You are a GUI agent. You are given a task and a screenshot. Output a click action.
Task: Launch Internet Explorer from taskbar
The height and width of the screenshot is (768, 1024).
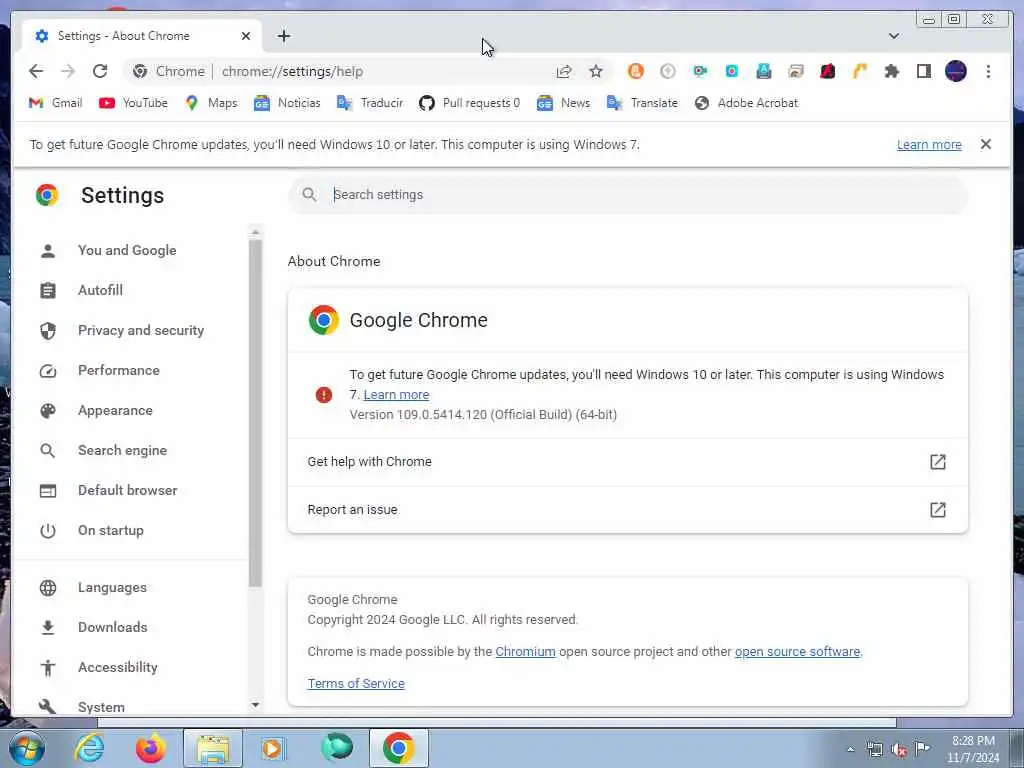point(89,748)
